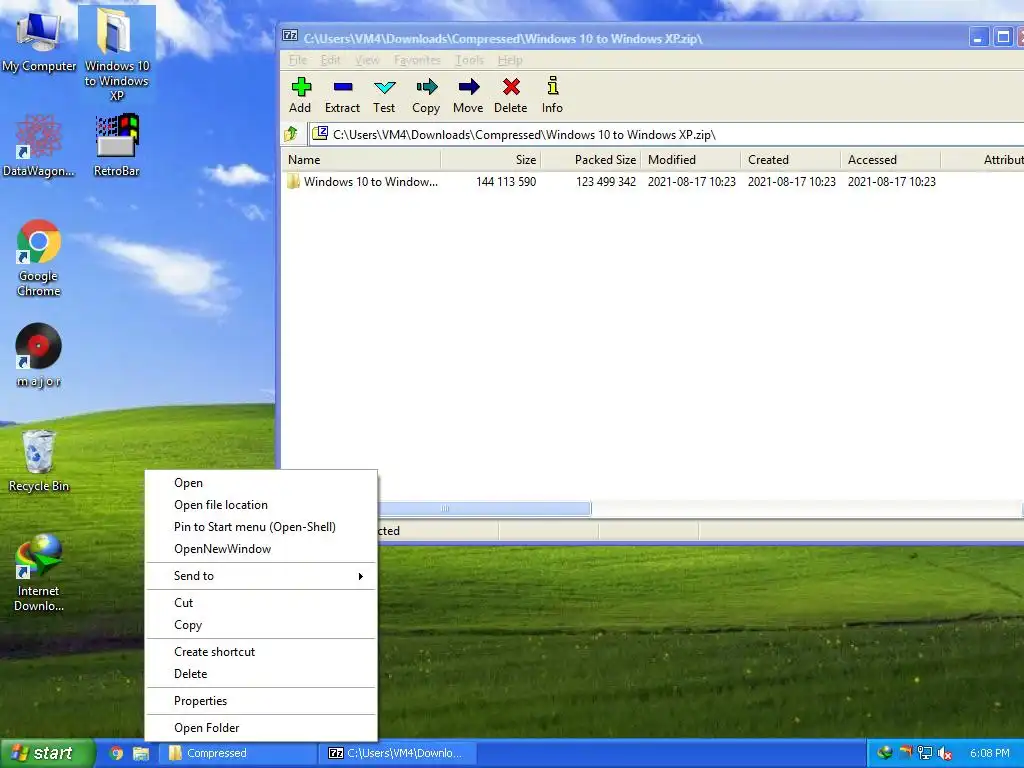Choose OpenNewWindow in context menu
This screenshot has height=768, width=1024.
click(x=261, y=549)
